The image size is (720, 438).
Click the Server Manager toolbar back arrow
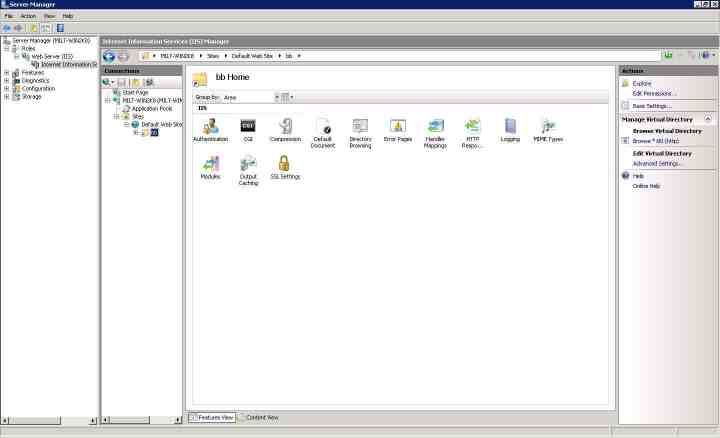pos(7,28)
